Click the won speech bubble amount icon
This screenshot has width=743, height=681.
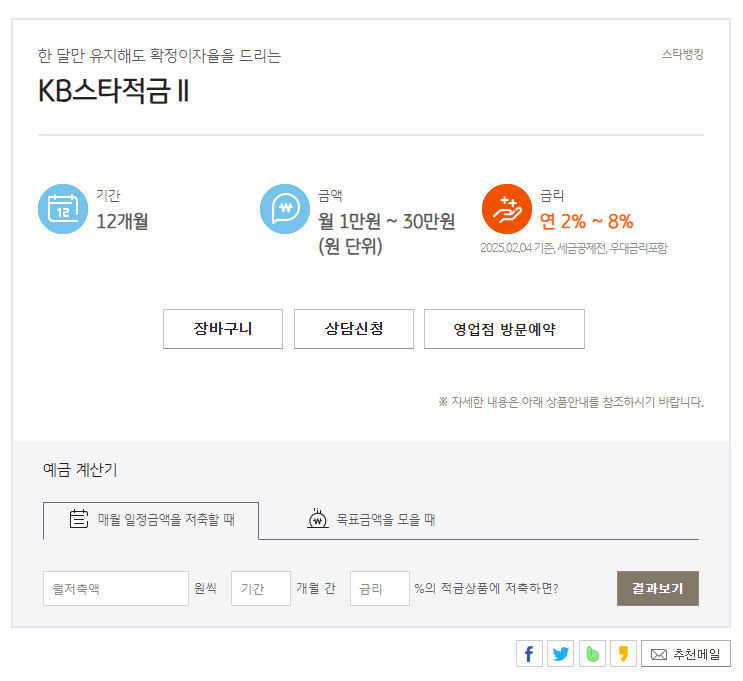[285, 209]
